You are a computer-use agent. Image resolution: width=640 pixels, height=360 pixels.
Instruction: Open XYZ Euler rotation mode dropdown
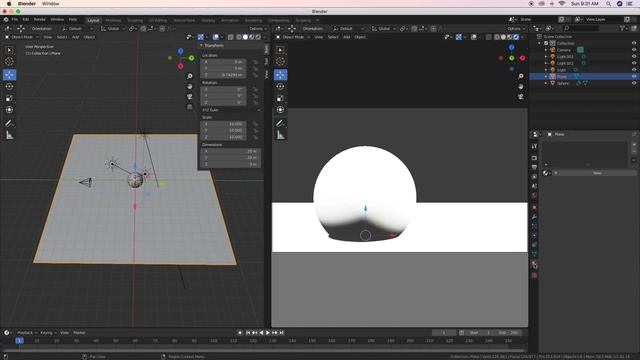(x=231, y=110)
